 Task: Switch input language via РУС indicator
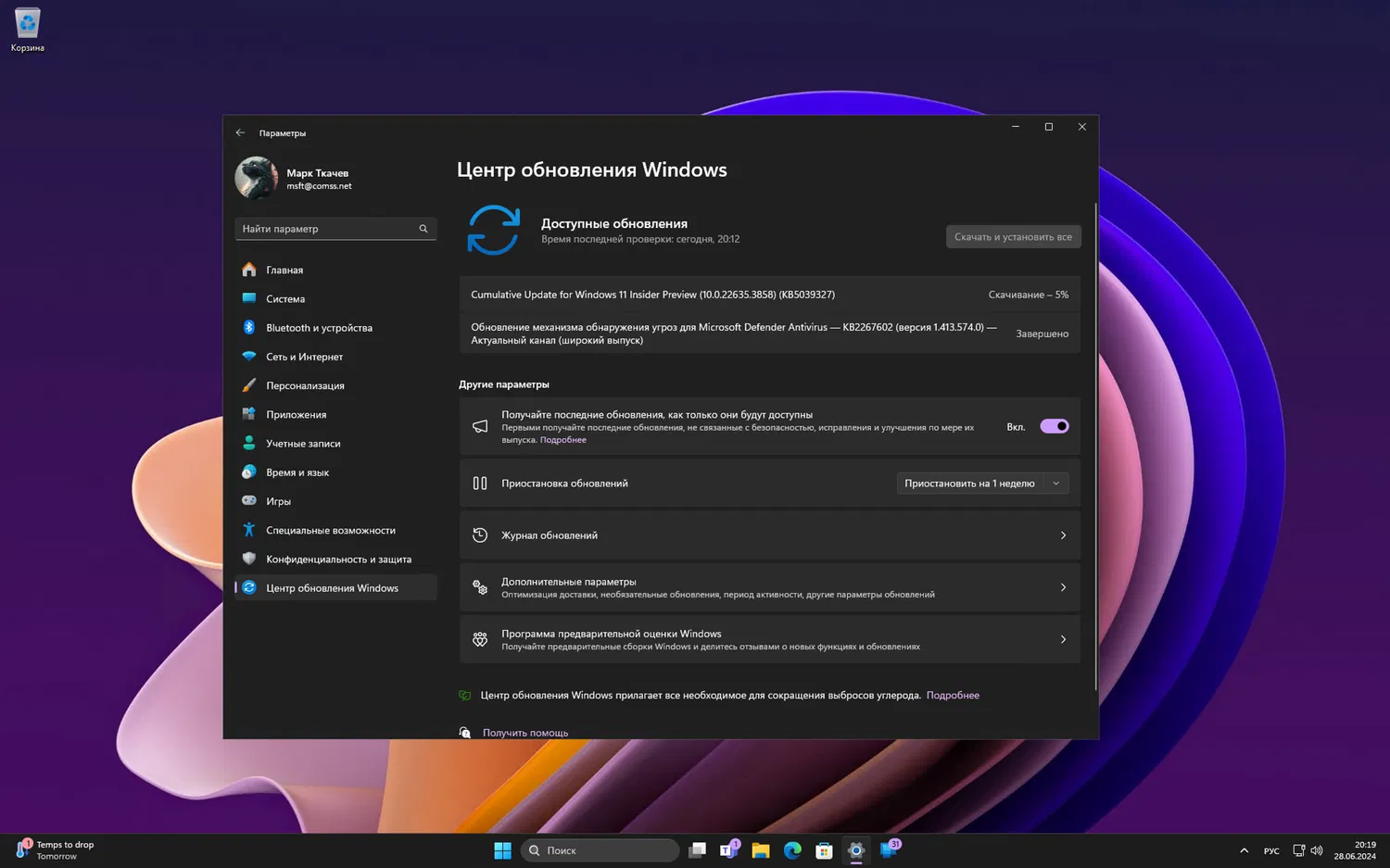pos(1271,850)
